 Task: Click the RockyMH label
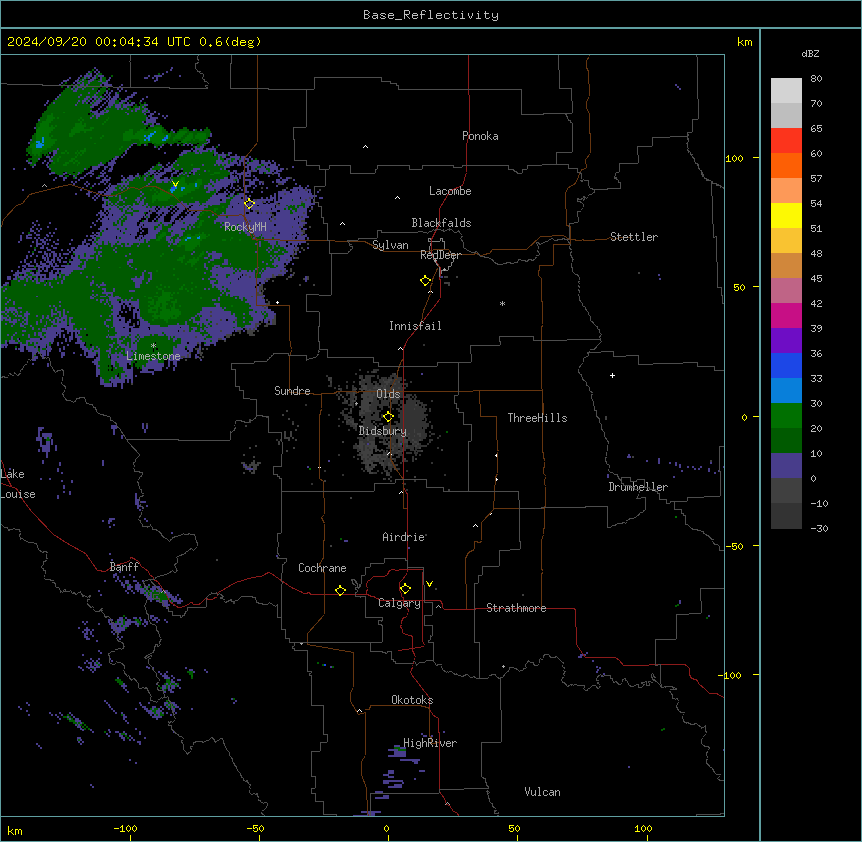pyautogui.click(x=245, y=227)
